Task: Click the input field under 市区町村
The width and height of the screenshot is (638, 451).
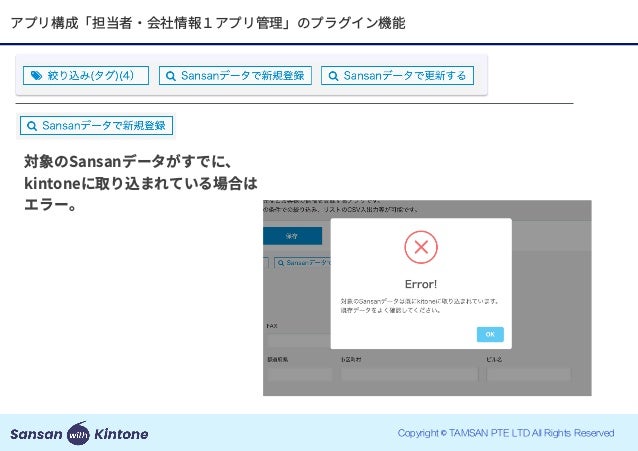Action: [x=409, y=374]
